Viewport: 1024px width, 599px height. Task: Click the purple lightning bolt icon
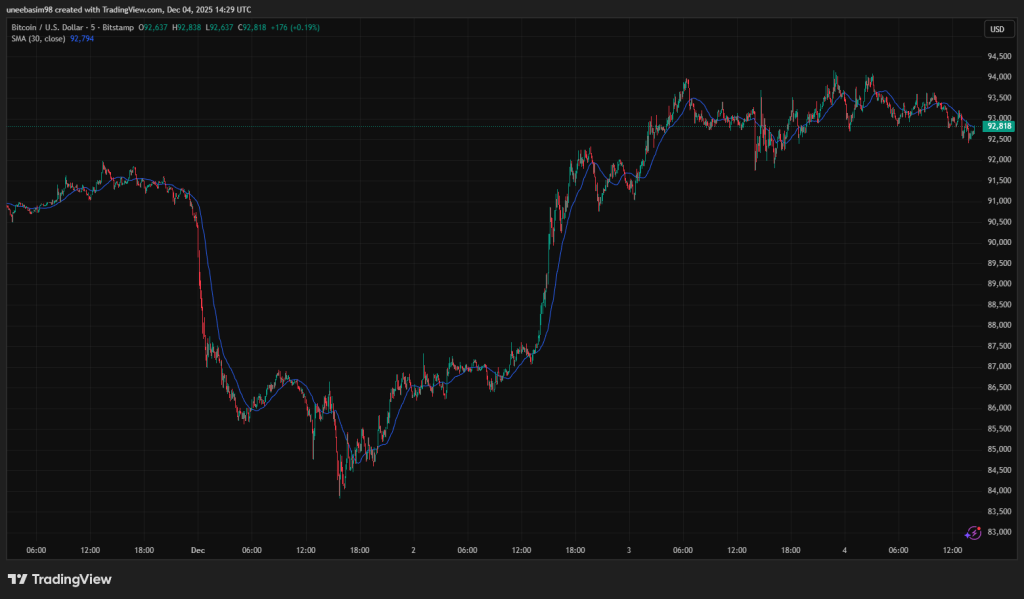pos(971,534)
